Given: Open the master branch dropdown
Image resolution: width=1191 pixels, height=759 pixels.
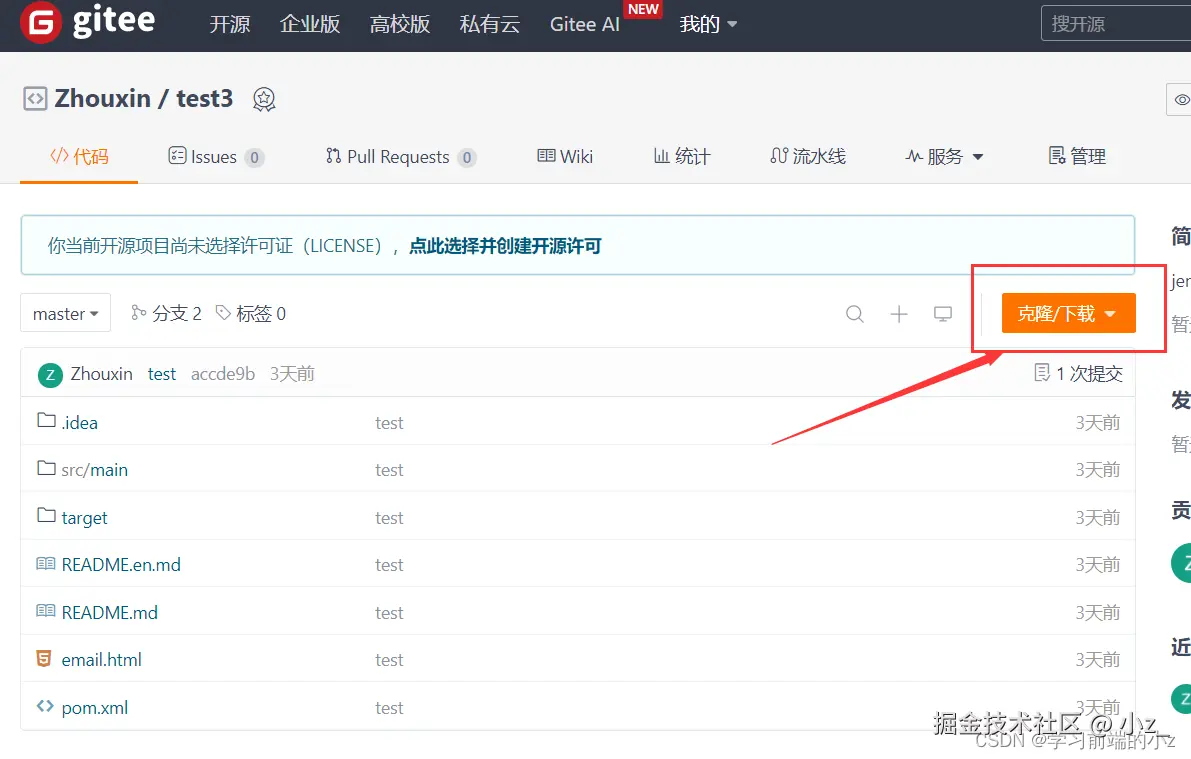Looking at the screenshot, I should [x=65, y=313].
